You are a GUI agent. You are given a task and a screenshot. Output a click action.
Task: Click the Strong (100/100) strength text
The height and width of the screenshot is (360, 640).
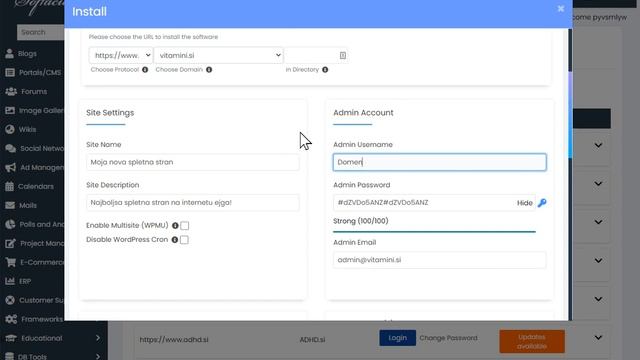[361, 221]
